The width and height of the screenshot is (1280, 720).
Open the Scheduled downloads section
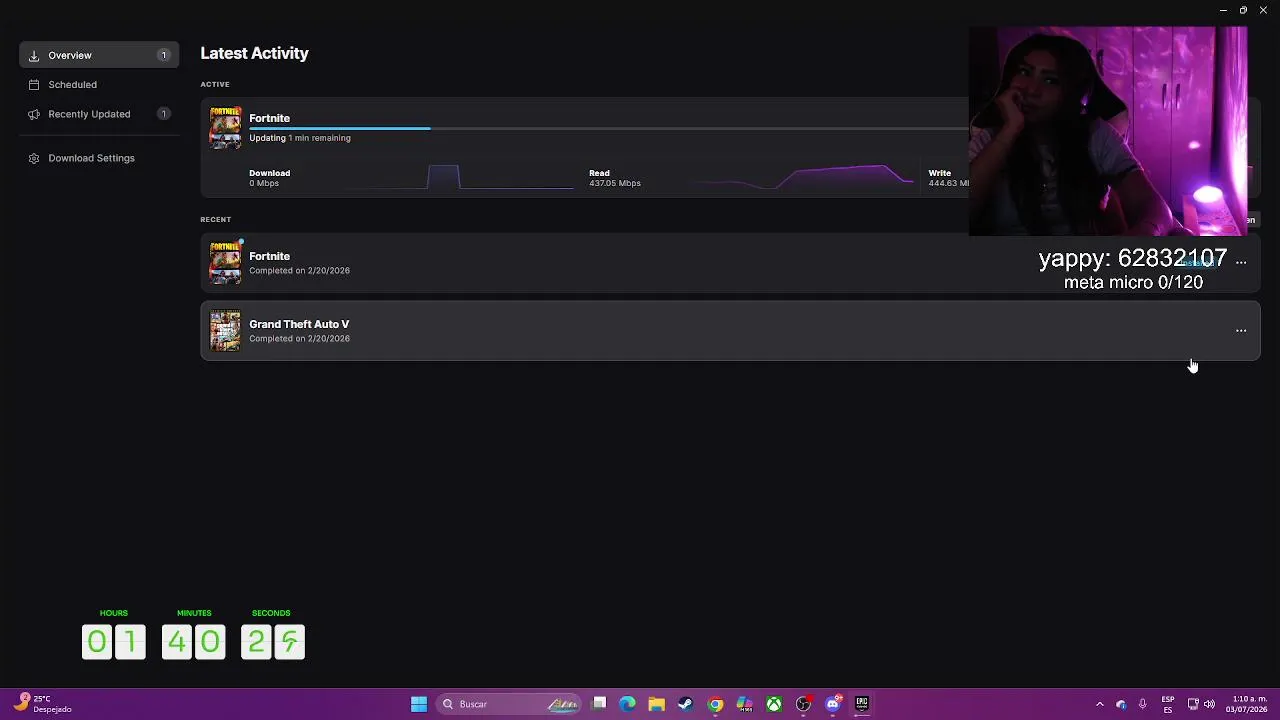[x=72, y=85]
